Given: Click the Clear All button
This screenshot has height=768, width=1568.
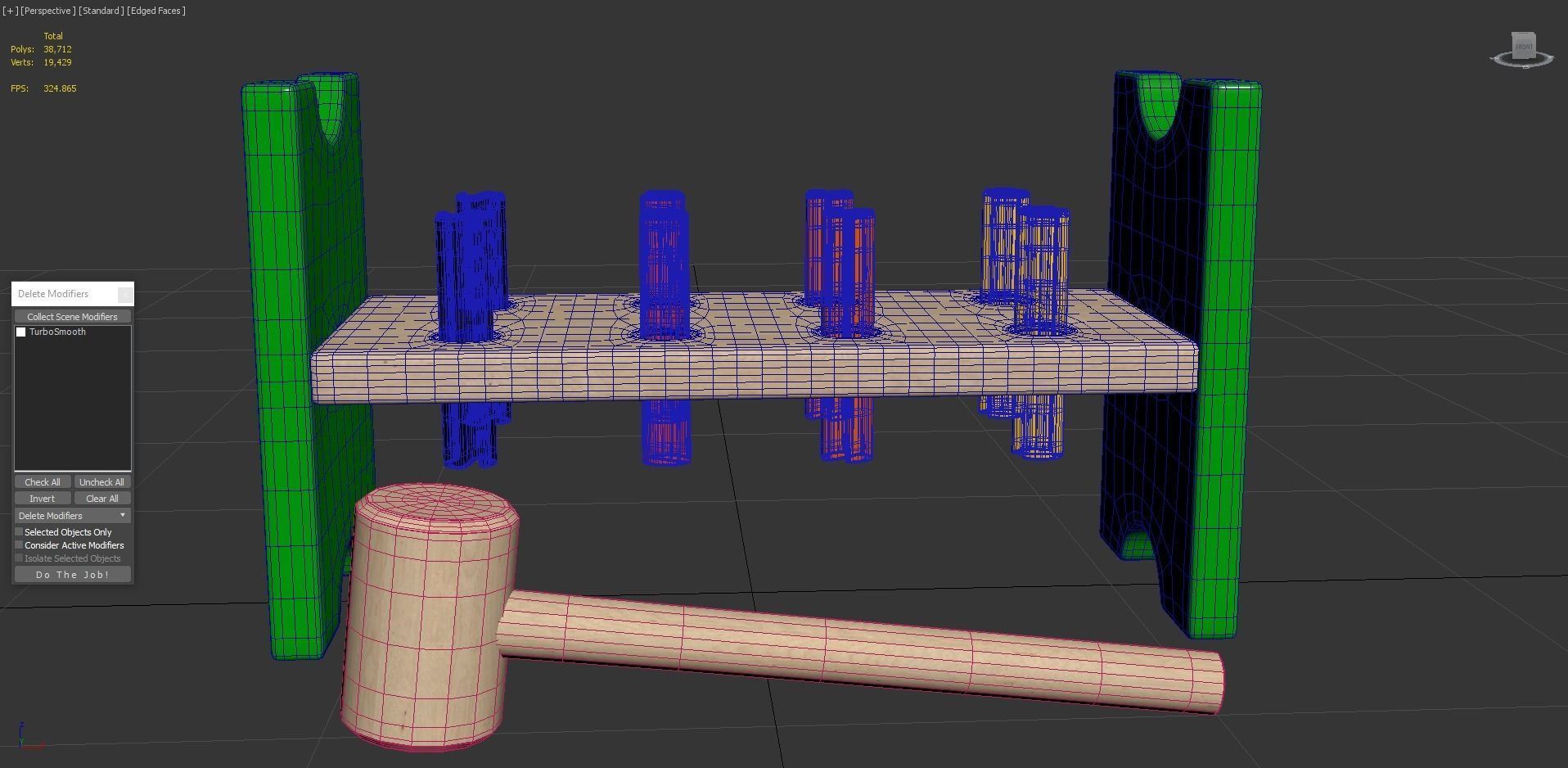Looking at the screenshot, I should coord(101,499).
